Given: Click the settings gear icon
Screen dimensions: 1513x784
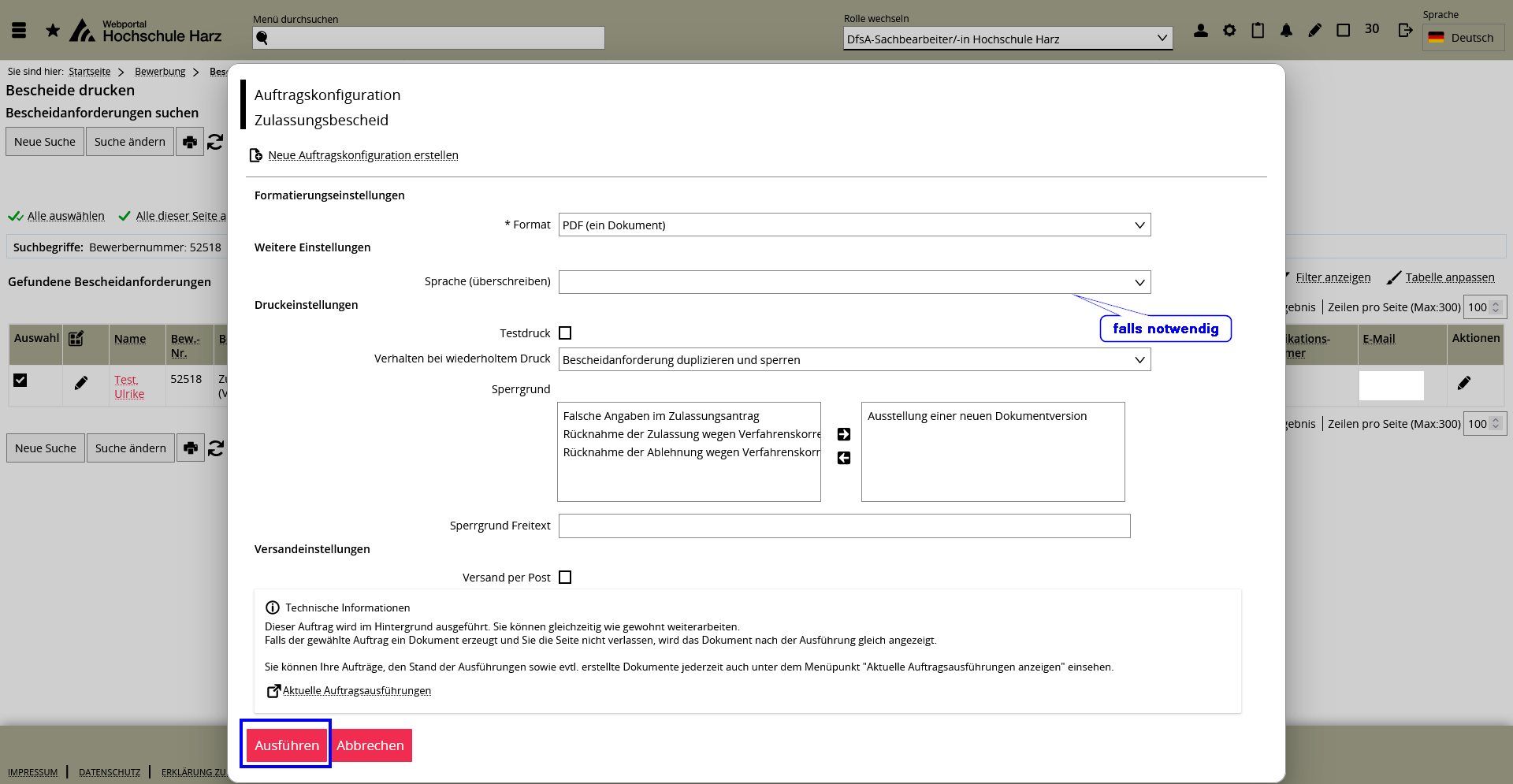Looking at the screenshot, I should (1229, 31).
